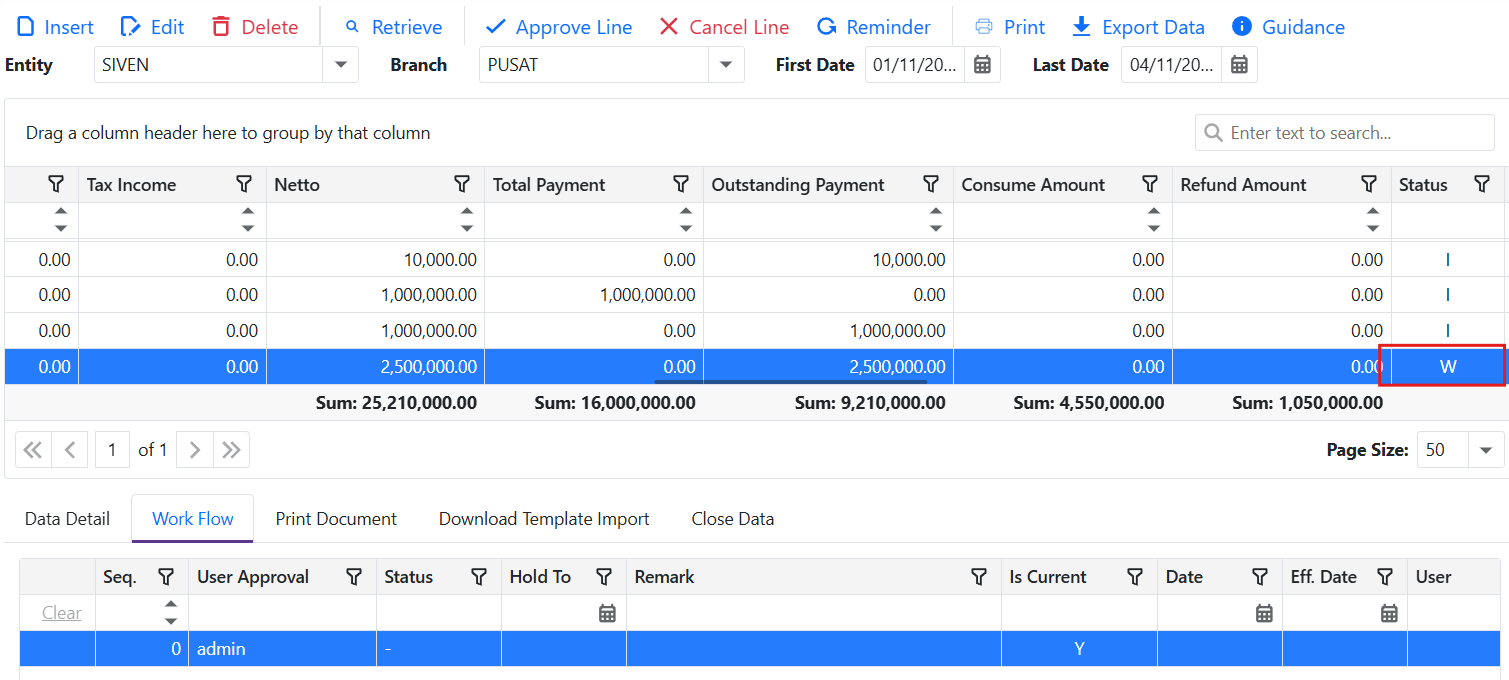
Task: Select the admin workflow row
Action: (x=760, y=649)
